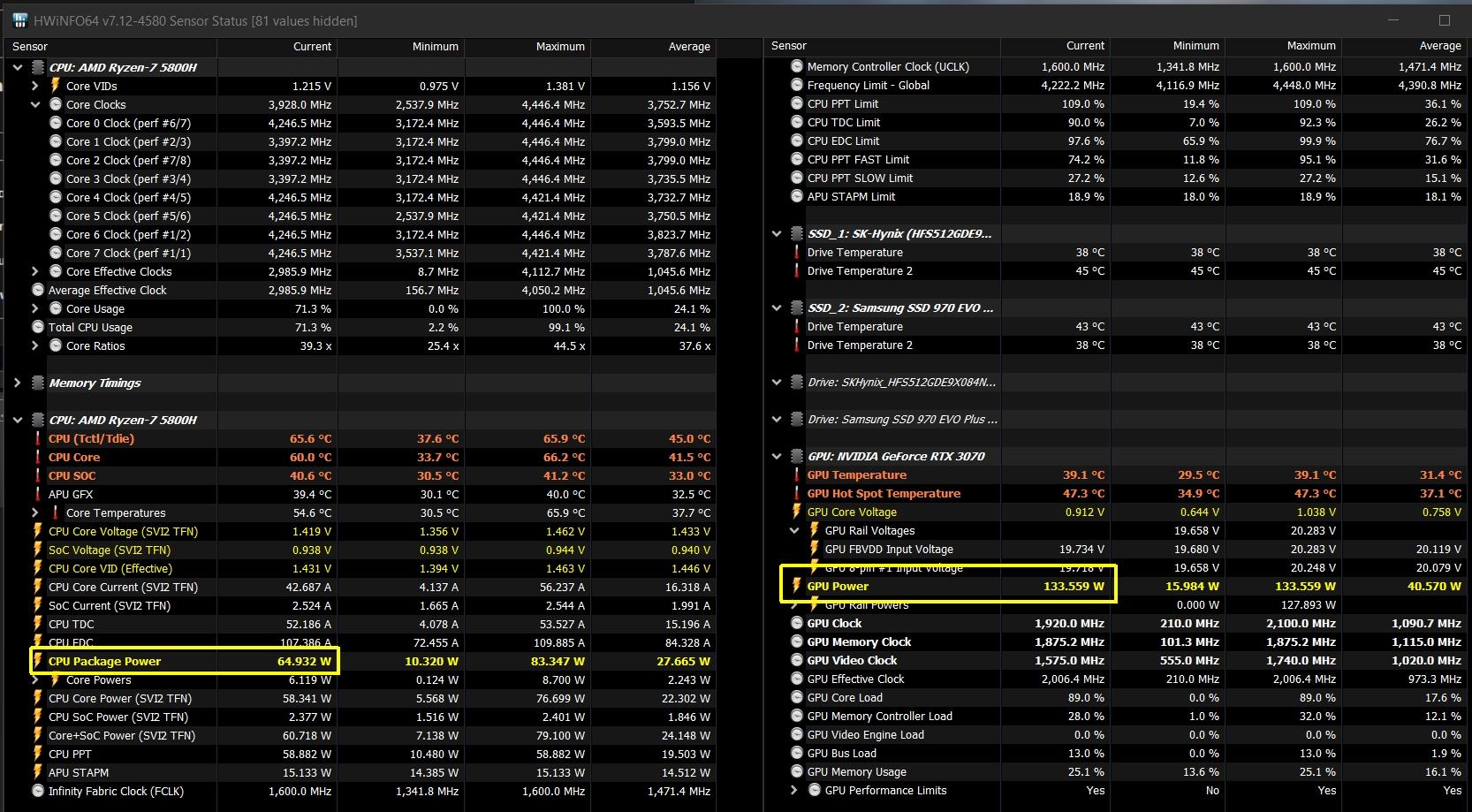Click the '40.570 W' average GPU Power value
1472x812 pixels.
(x=1434, y=586)
